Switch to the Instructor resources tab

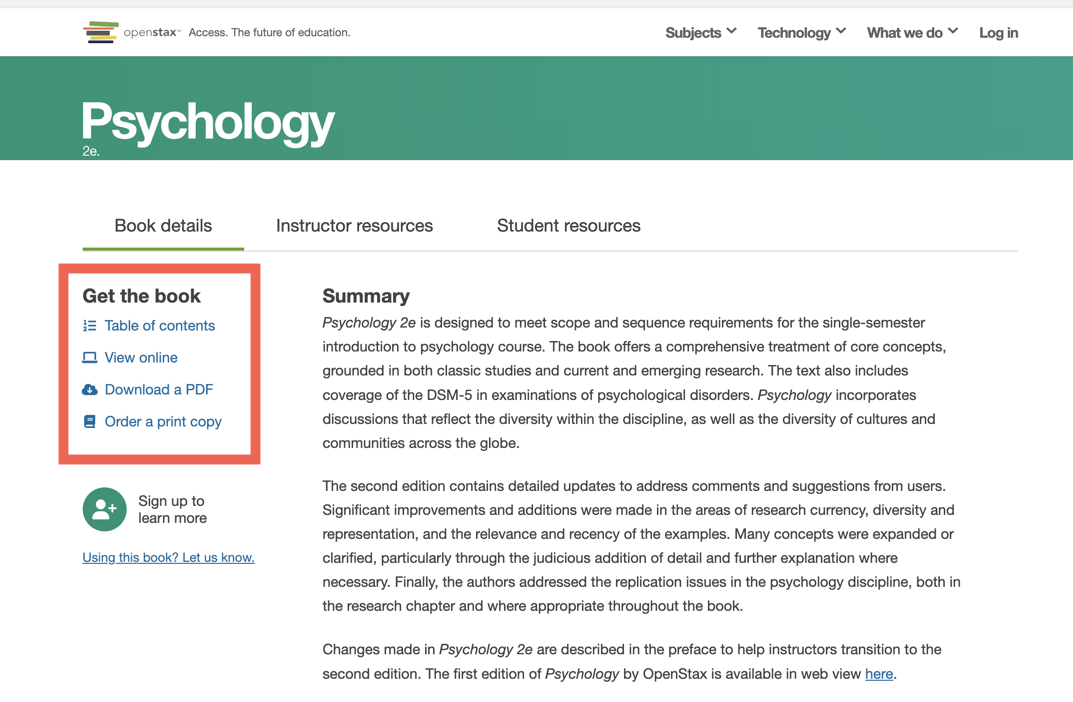354,226
